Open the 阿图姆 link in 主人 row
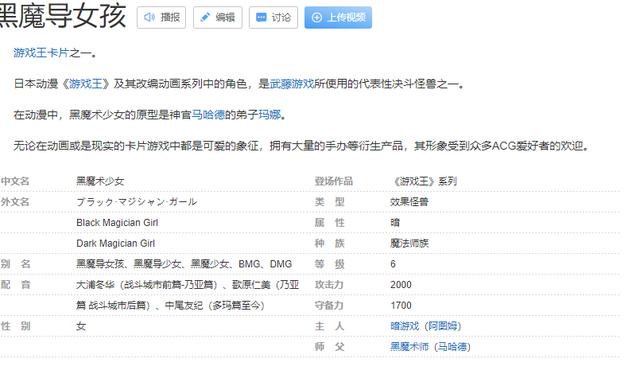 pyautogui.click(x=443, y=326)
